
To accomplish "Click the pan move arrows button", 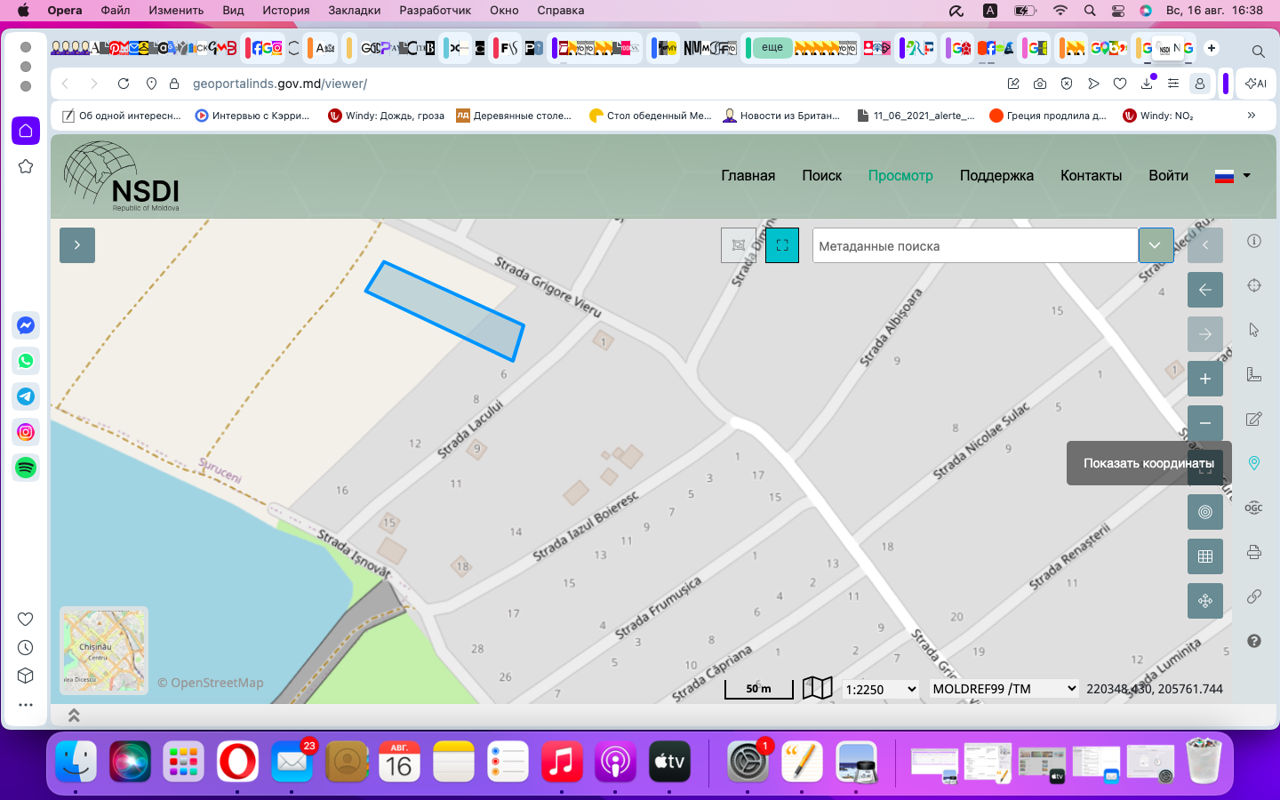I will tap(1205, 601).
